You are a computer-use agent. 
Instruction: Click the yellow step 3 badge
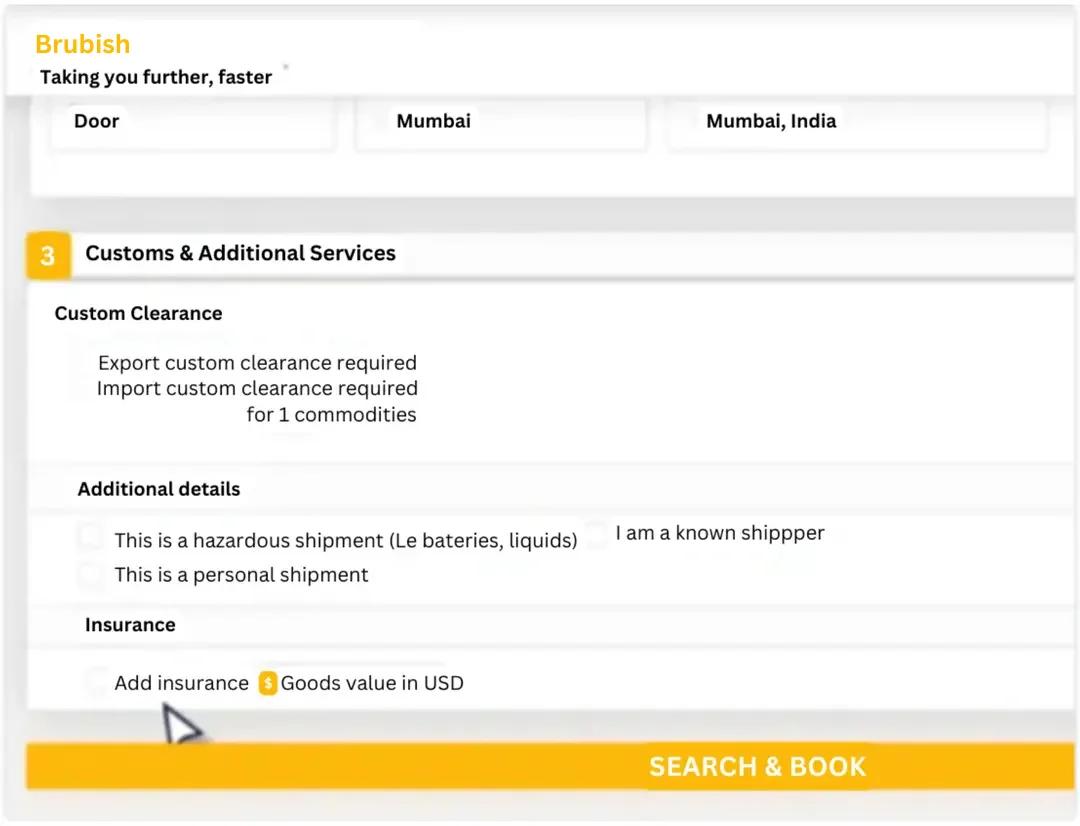47,256
